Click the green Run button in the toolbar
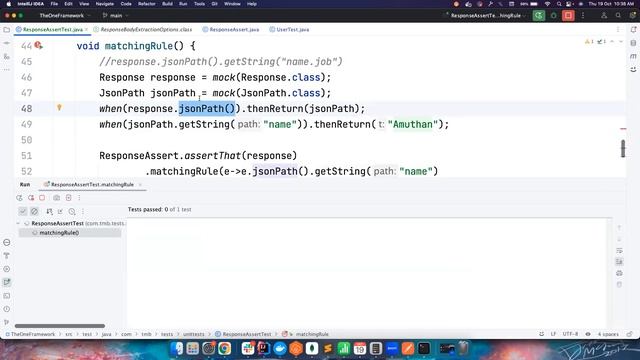The height and width of the screenshot is (360, 640). pyautogui.click(x=539, y=16)
